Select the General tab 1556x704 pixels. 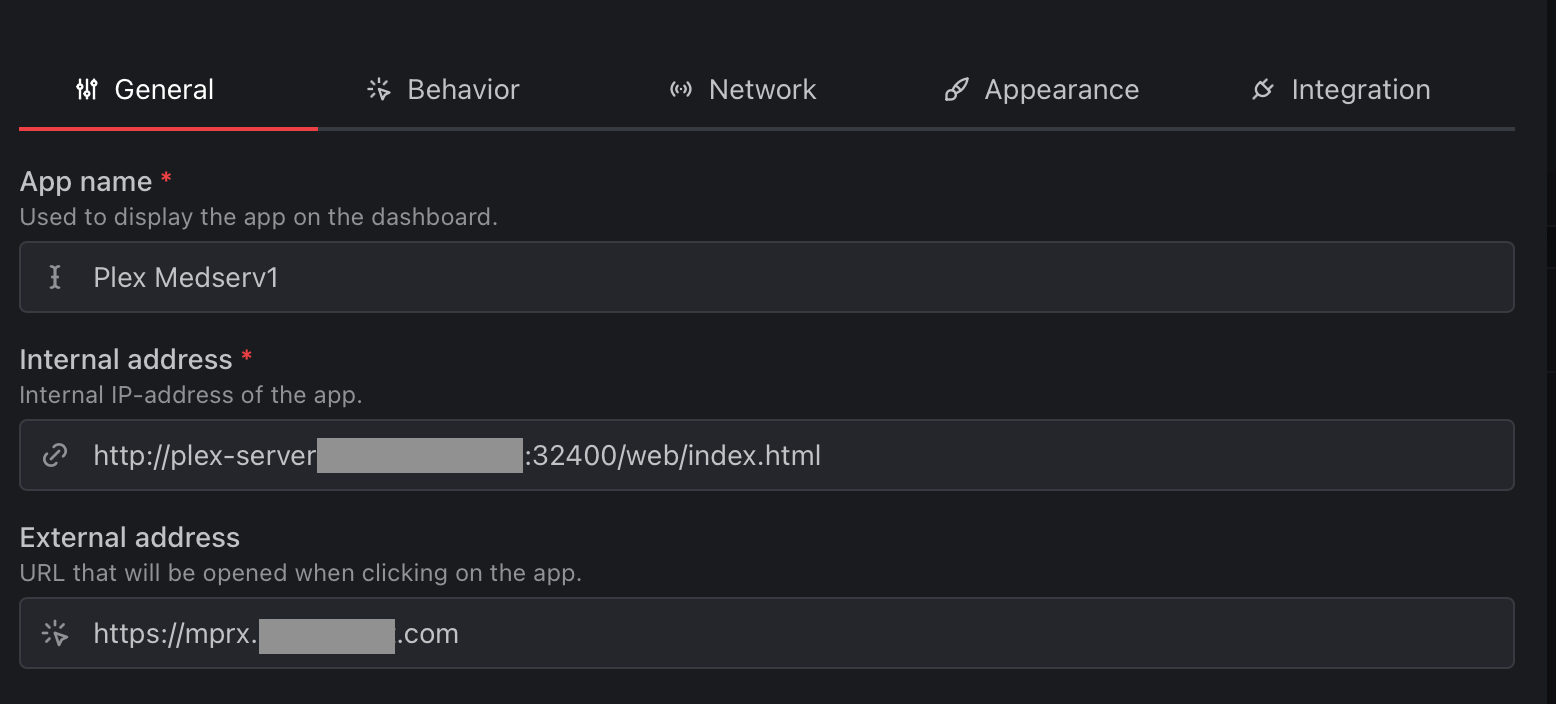click(164, 89)
